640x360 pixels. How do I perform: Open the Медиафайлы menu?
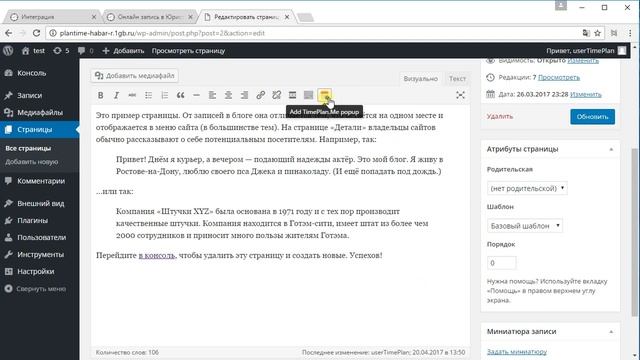pos(40,112)
